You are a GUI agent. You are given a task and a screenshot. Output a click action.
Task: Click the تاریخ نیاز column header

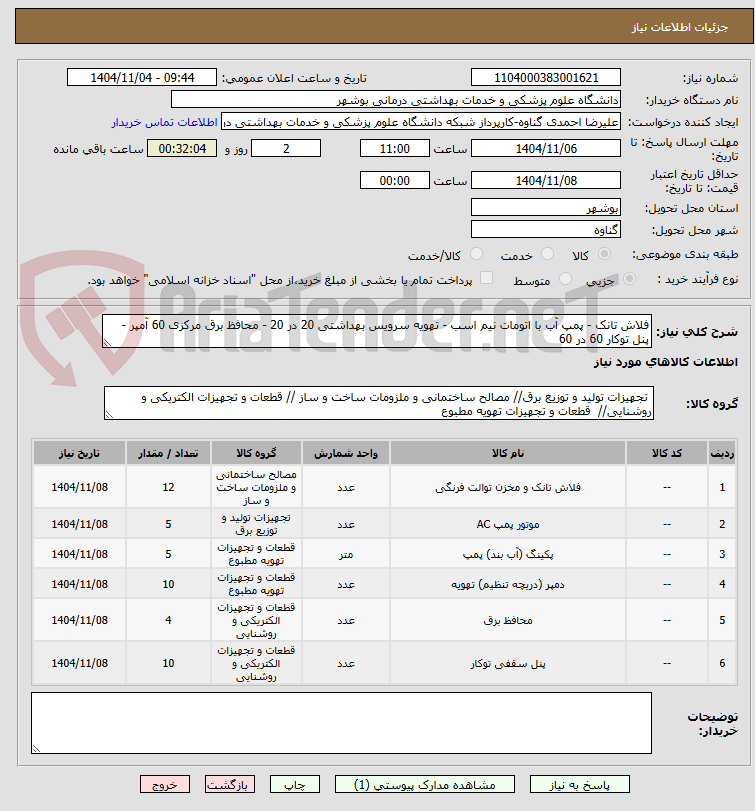pyautogui.click(x=79, y=453)
